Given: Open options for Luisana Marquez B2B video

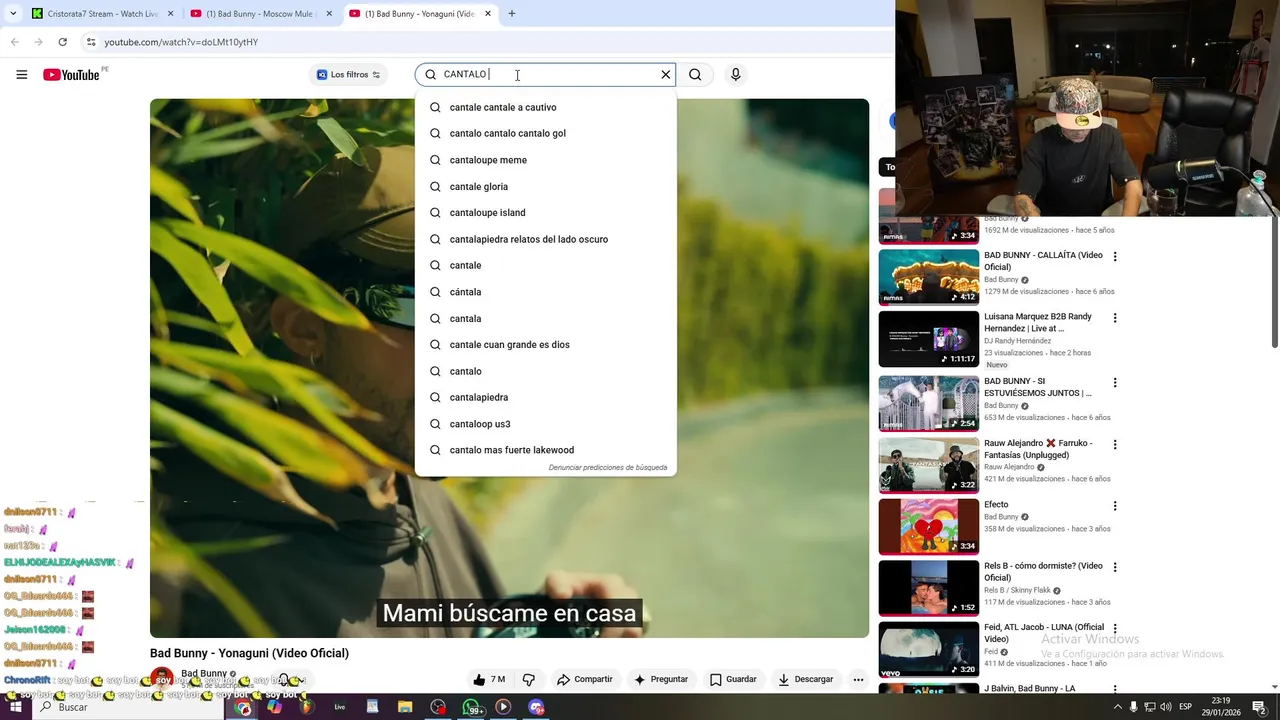Looking at the screenshot, I should pos(1115,318).
